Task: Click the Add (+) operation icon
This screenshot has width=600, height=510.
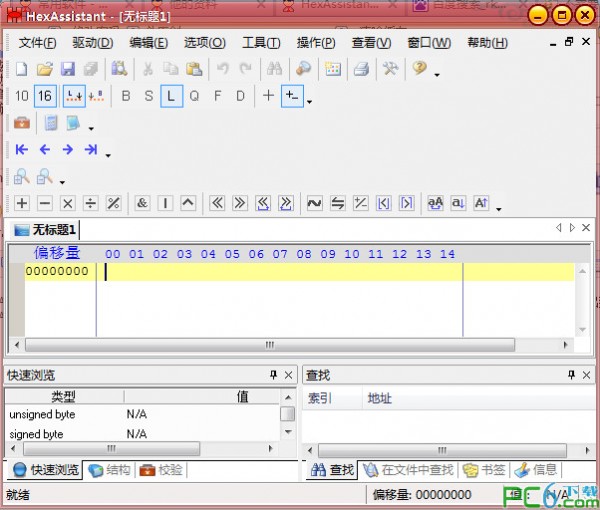Action: point(22,203)
